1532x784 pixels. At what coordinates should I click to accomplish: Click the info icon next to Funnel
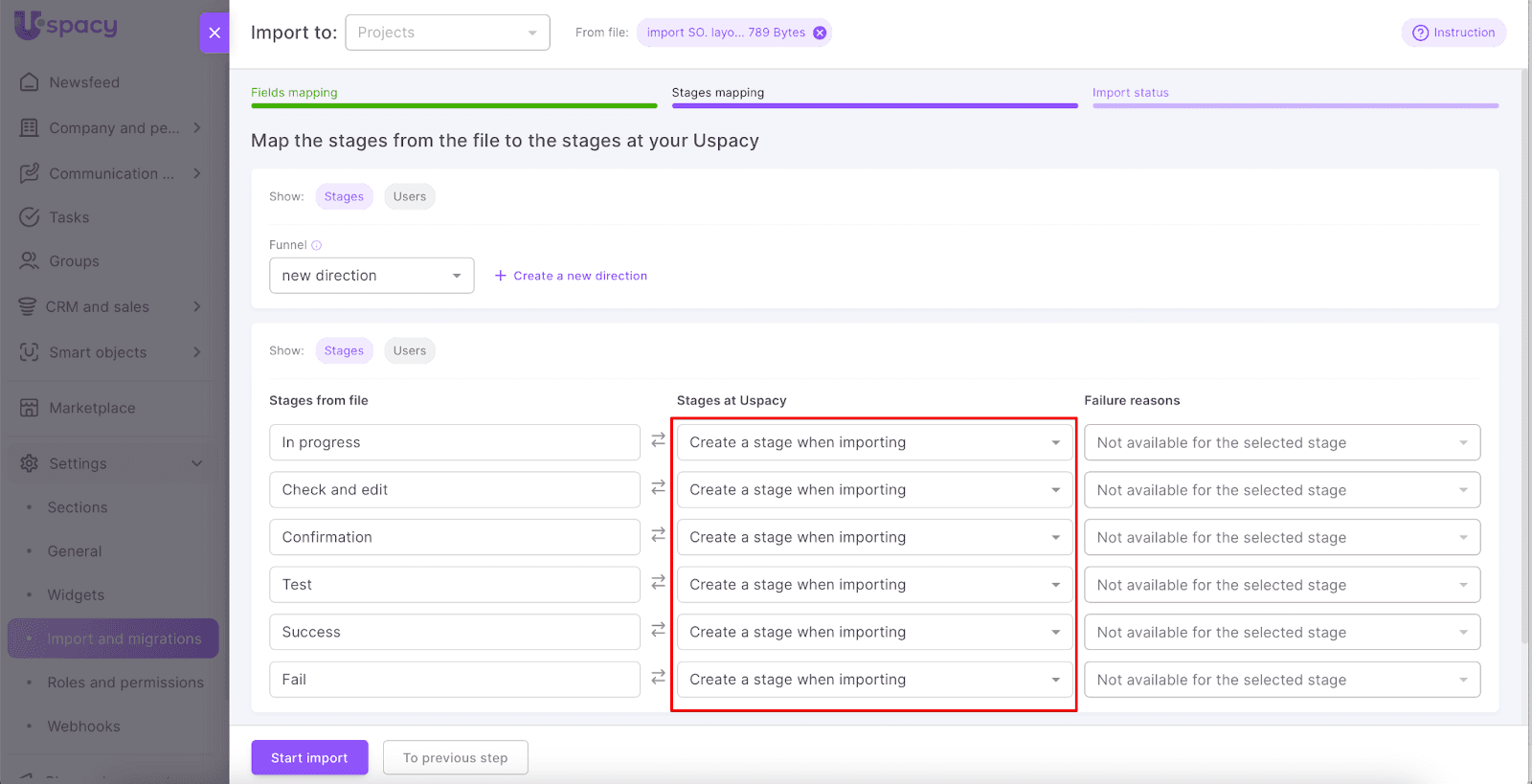pos(317,245)
